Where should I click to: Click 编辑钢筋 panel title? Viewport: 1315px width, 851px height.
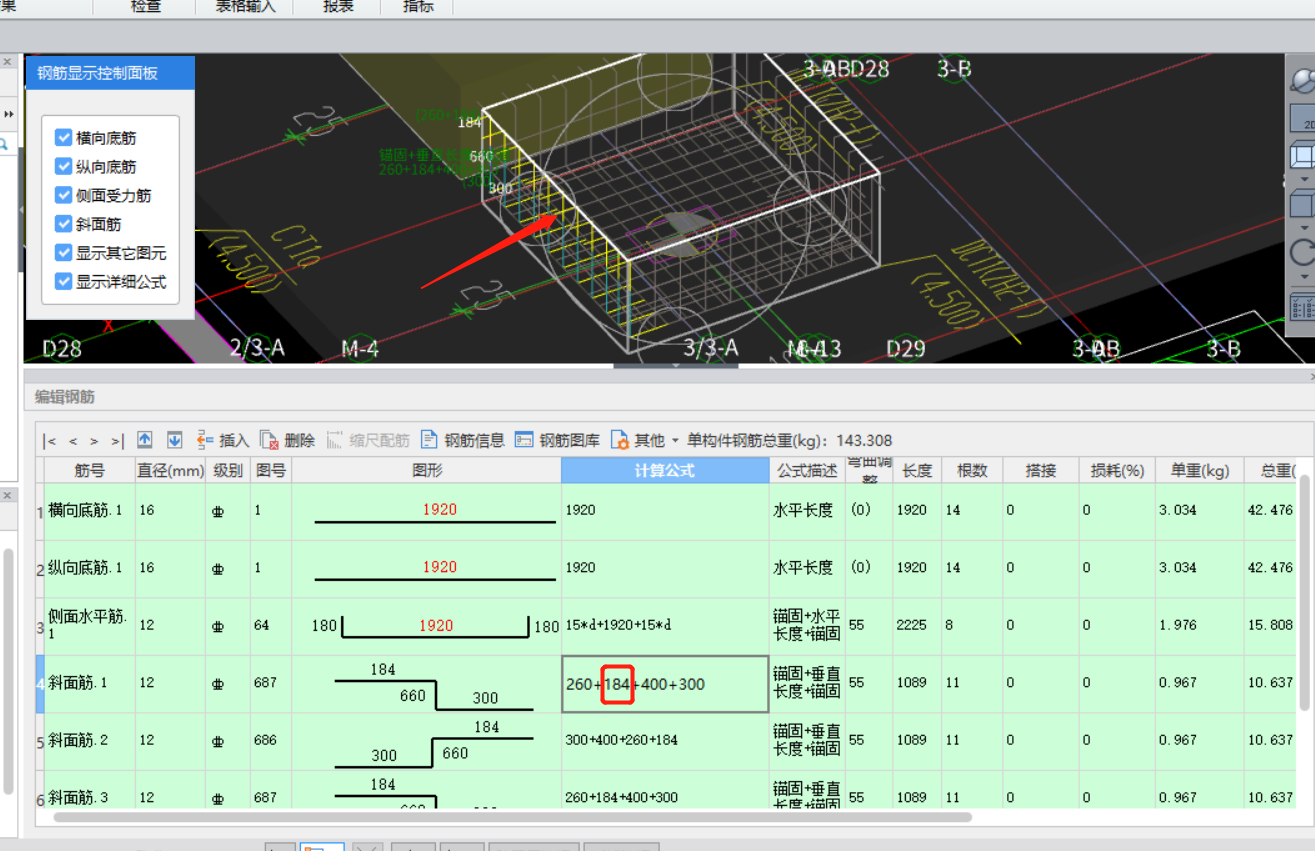(x=65, y=397)
